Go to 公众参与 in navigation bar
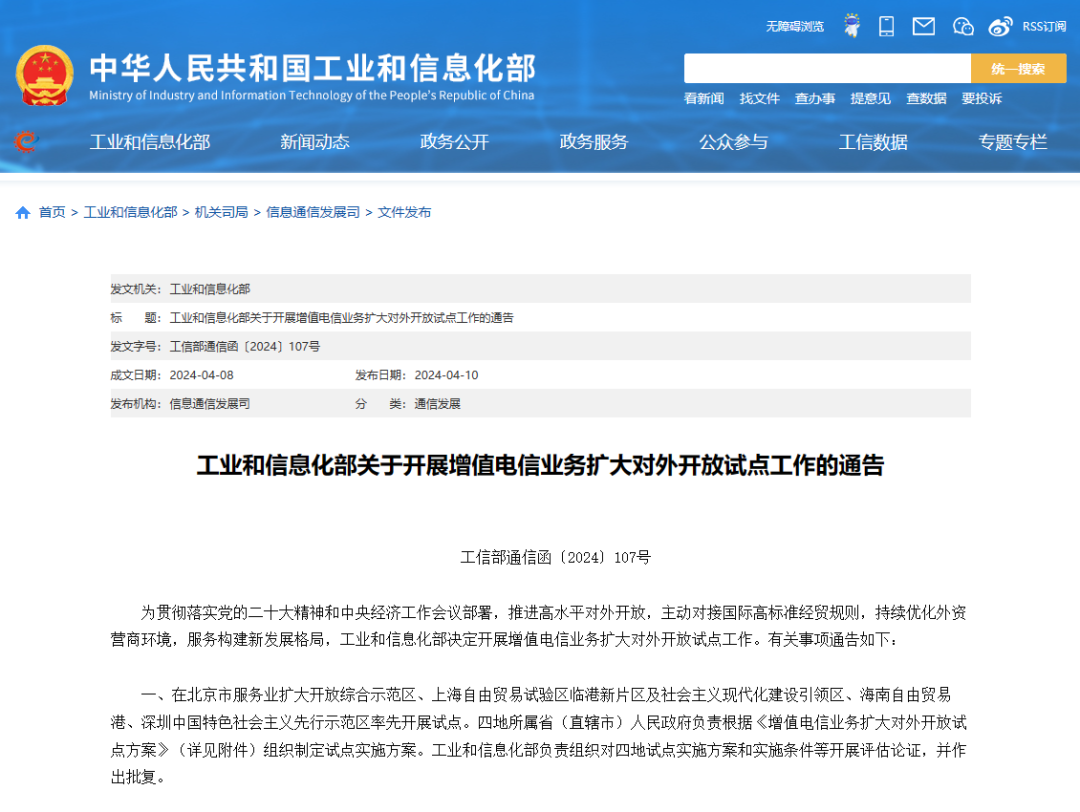1080x812 pixels. pyautogui.click(x=733, y=142)
